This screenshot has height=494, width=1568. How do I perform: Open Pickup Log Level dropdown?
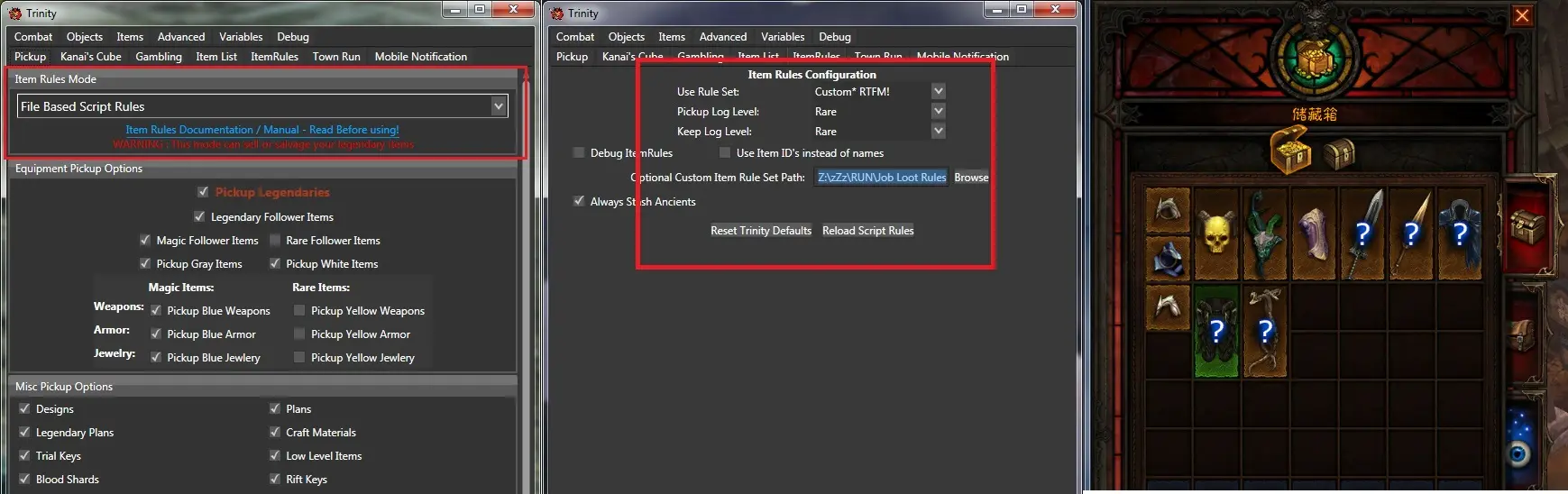tap(939, 111)
